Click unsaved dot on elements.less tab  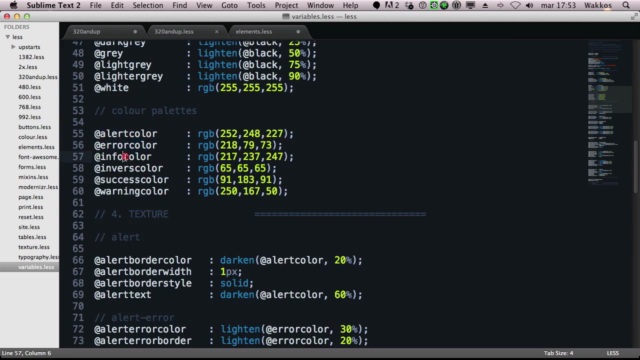click(298, 31)
